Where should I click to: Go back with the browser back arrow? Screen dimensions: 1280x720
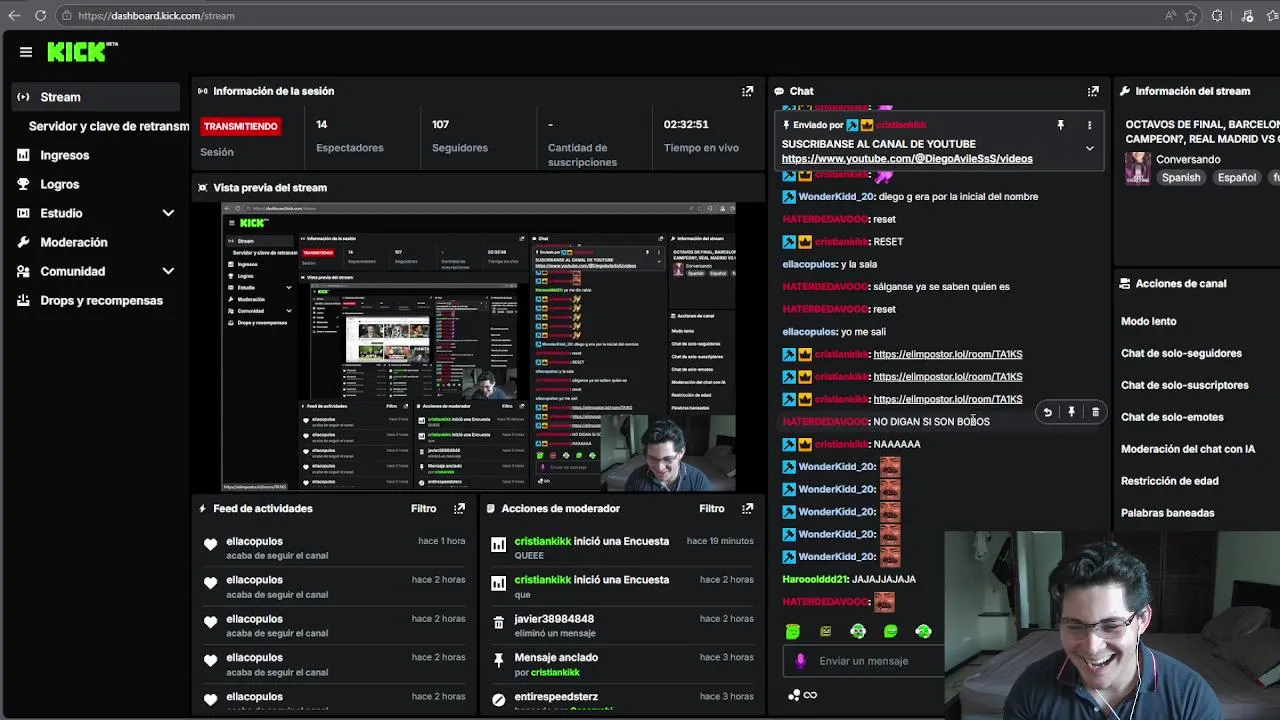coord(14,15)
